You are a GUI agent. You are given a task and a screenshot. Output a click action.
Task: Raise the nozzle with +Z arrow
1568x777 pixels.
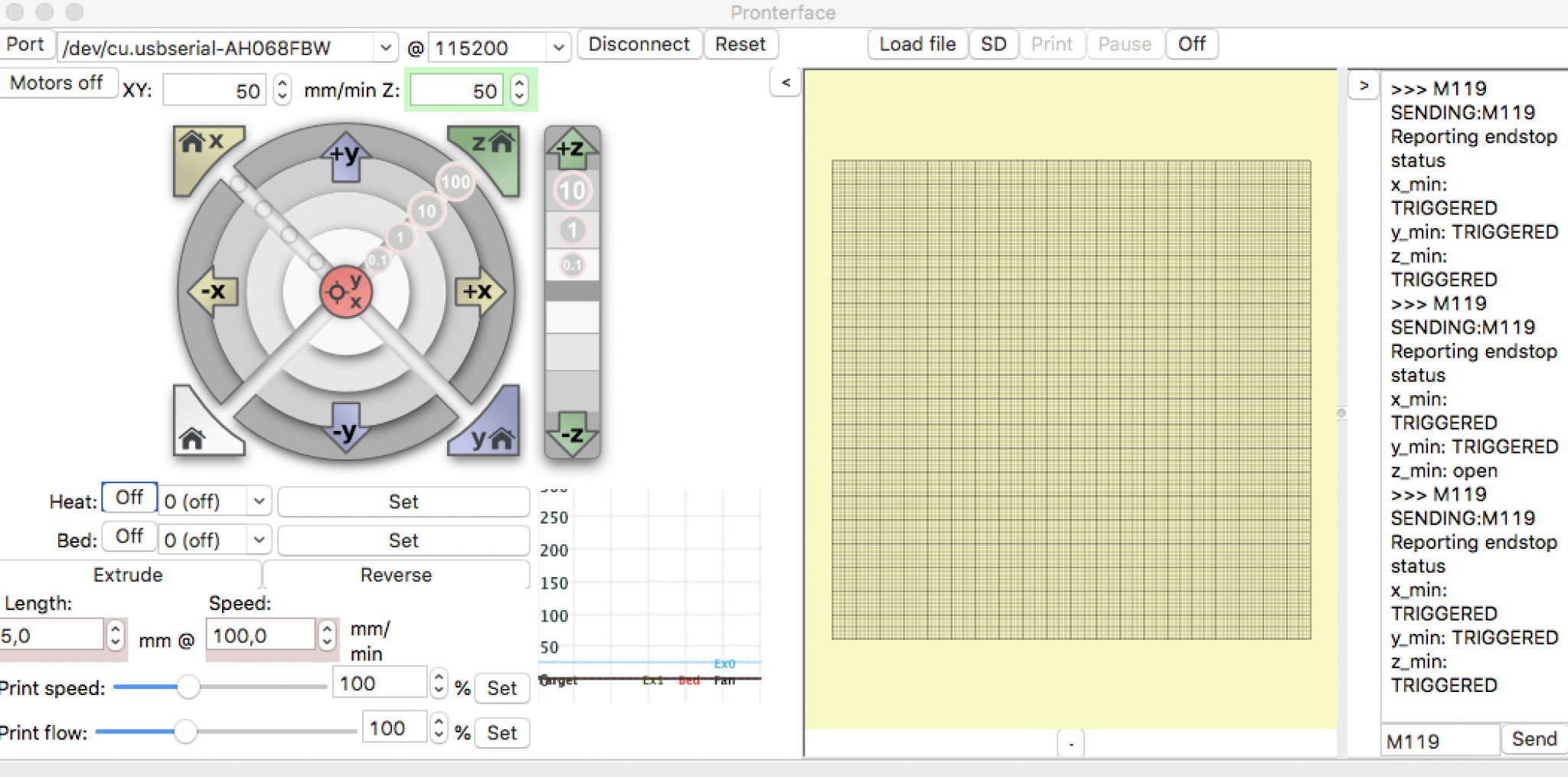(x=572, y=149)
